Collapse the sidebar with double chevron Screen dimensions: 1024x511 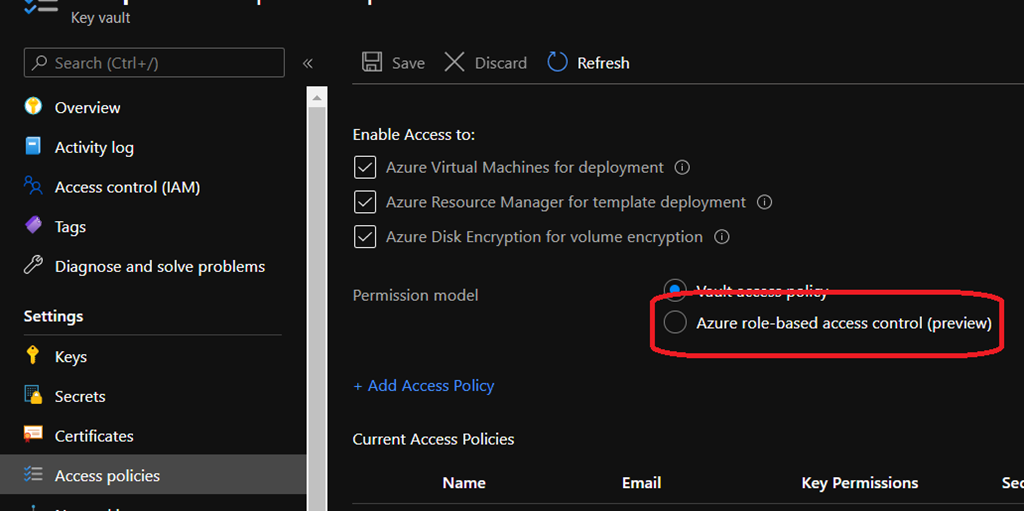[308, 63]
